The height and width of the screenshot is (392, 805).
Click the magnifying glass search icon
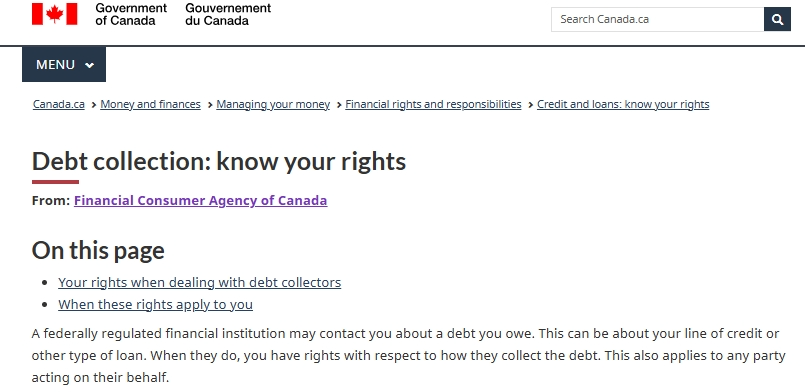point(777,19)
